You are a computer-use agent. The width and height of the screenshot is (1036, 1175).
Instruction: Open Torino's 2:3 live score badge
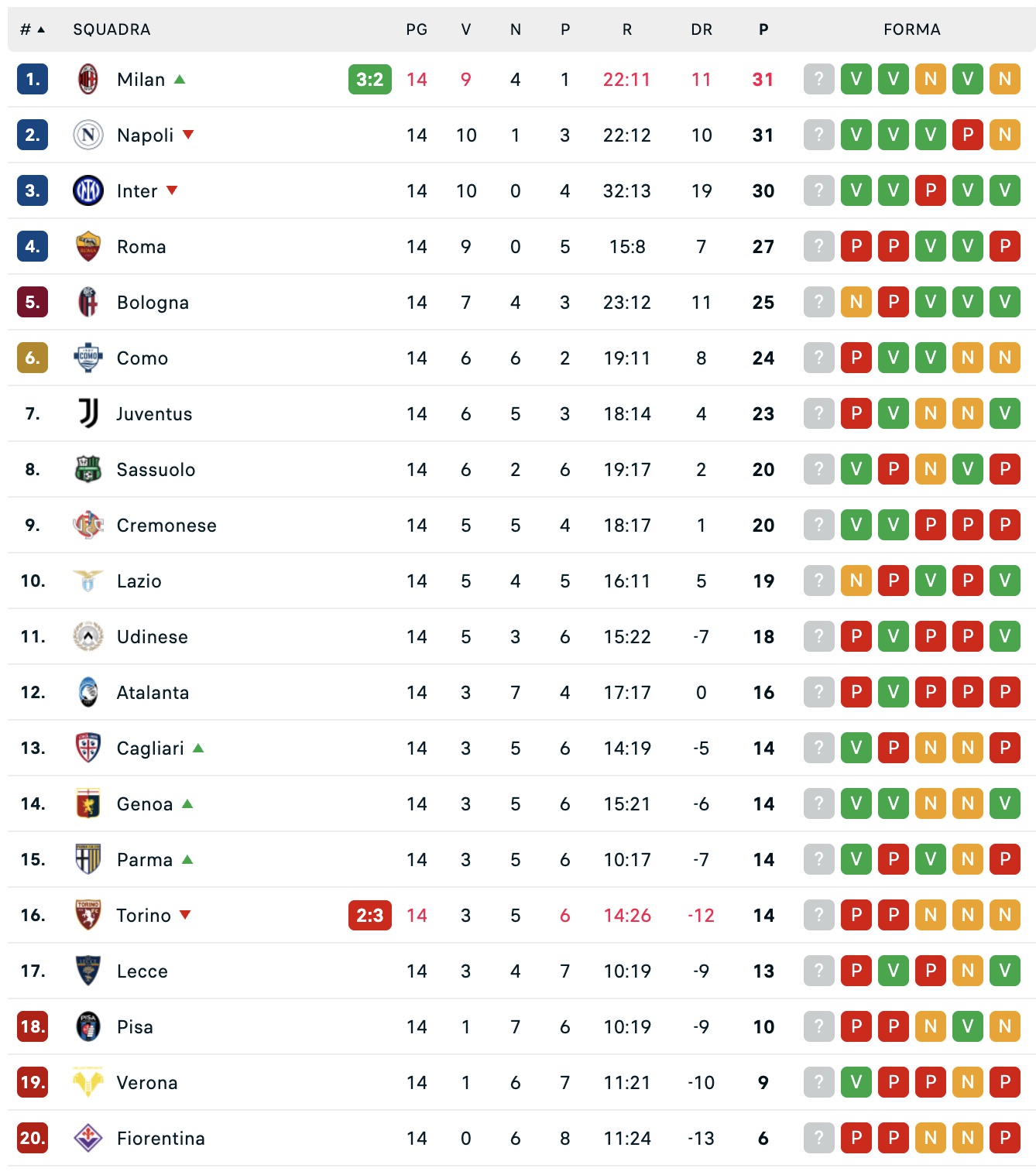click(370, 915)
